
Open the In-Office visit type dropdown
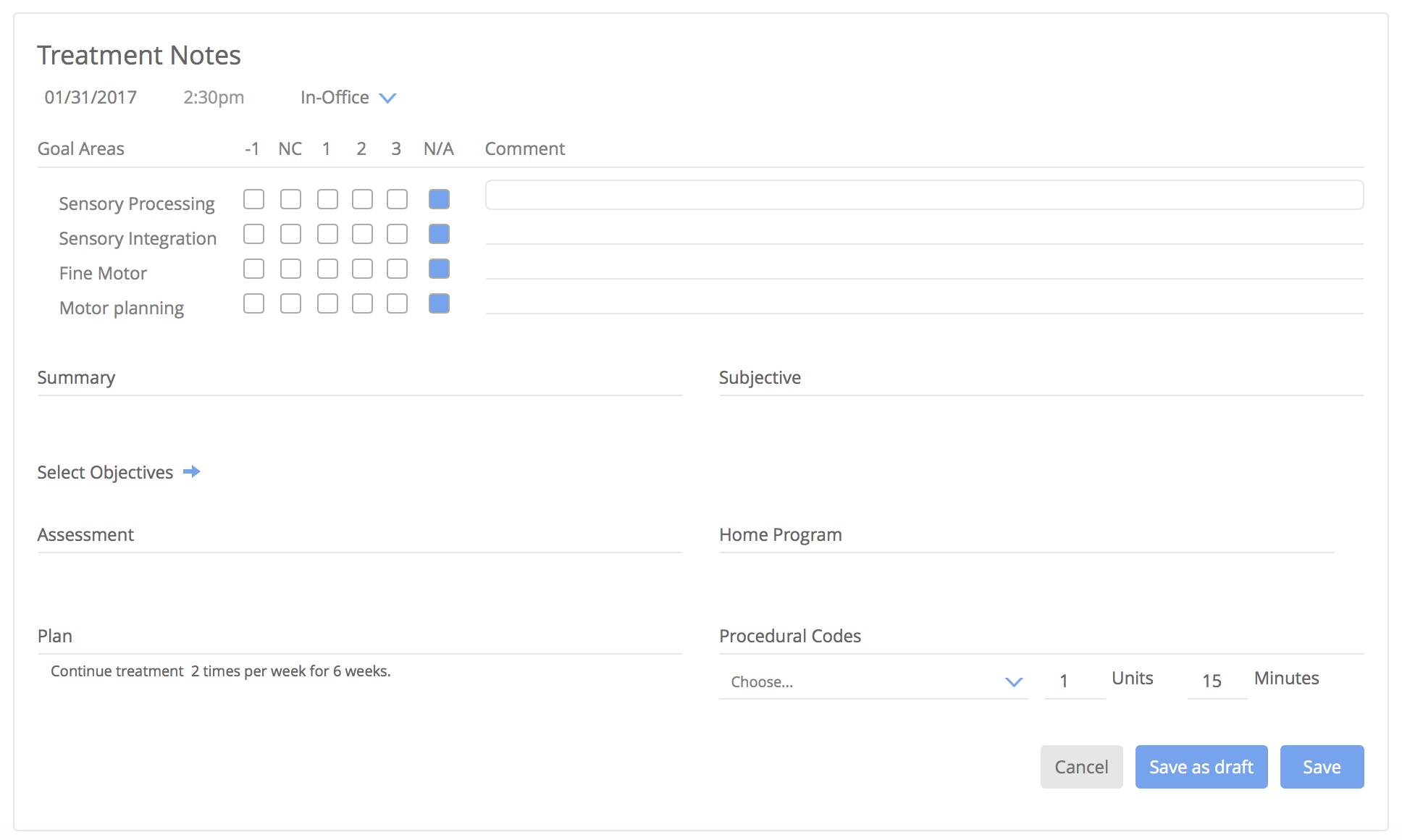click(x=348, y=98)
